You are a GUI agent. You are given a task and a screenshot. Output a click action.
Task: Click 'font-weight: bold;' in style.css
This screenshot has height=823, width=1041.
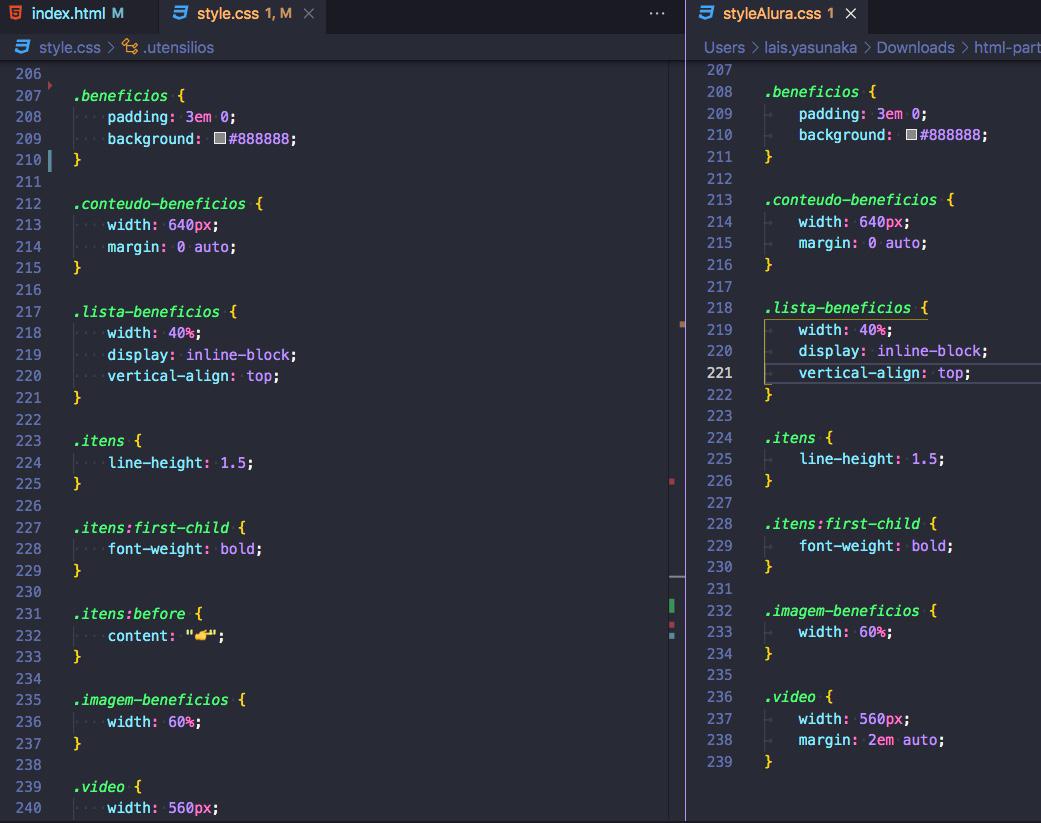(x=185, y=549)
